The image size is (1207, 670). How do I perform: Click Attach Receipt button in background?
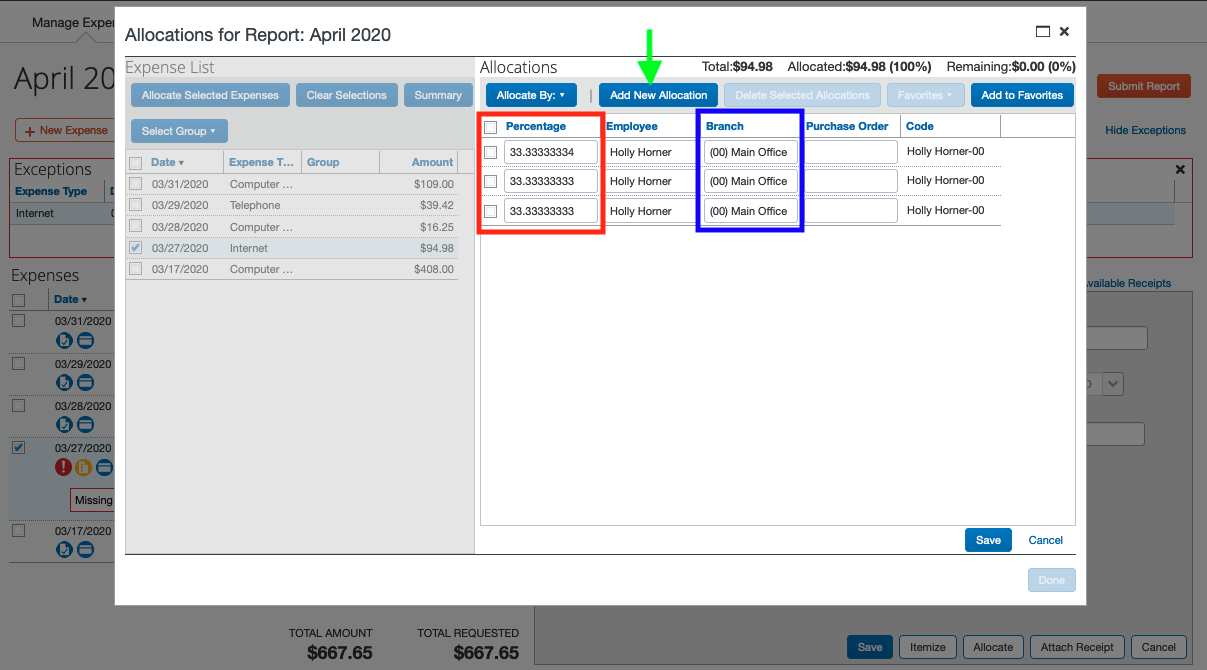pyautogui.click(x=1076, y=647)
